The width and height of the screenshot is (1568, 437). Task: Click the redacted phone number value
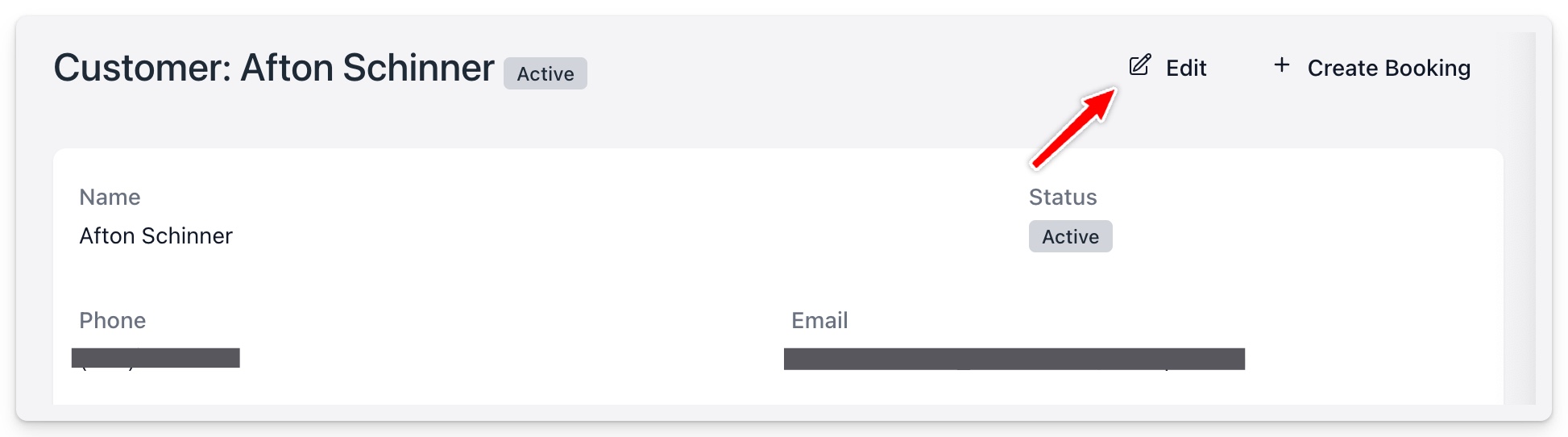[x=156, y=358]
